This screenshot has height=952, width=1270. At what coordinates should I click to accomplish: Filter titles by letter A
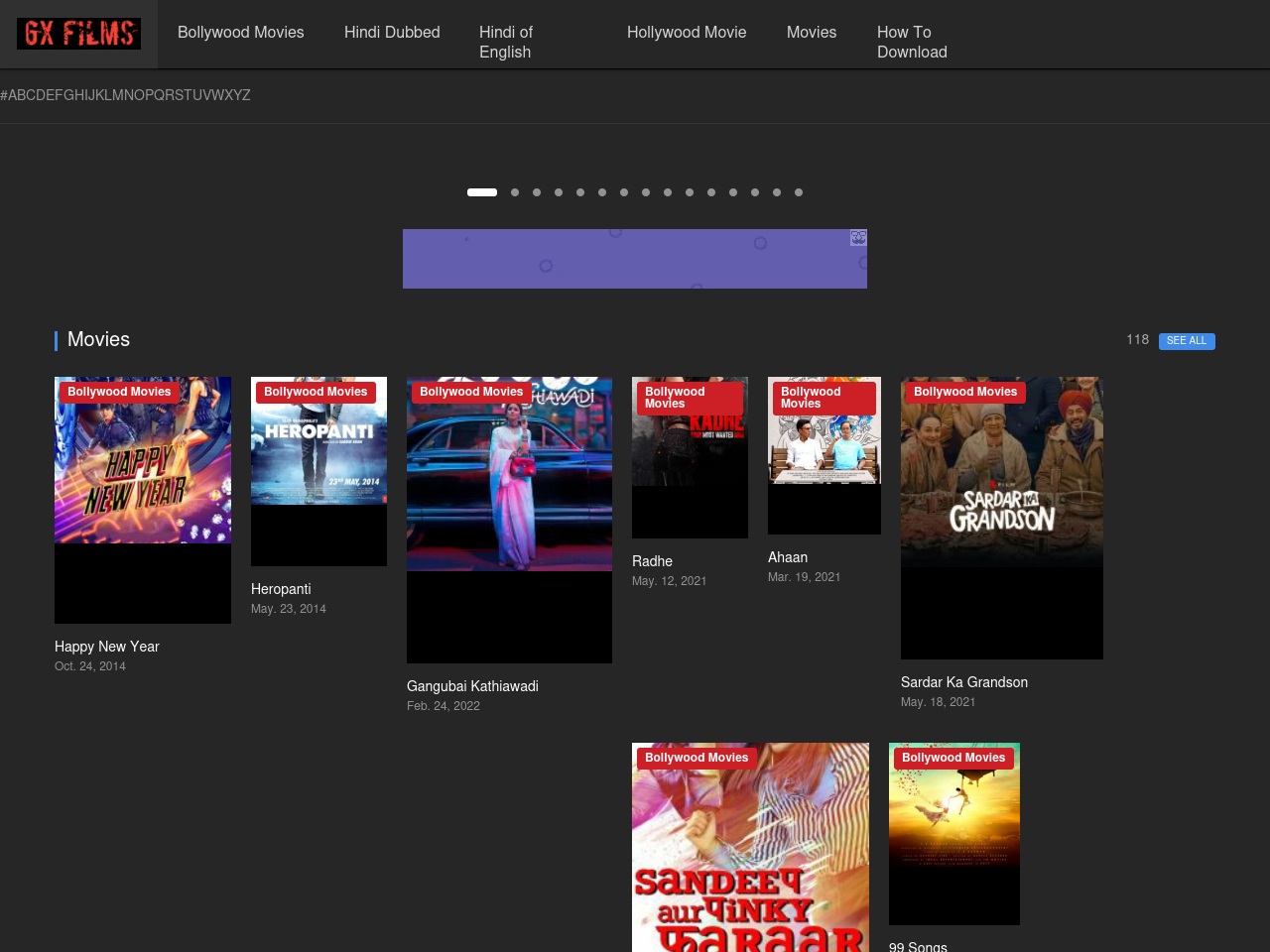[13, 95]
